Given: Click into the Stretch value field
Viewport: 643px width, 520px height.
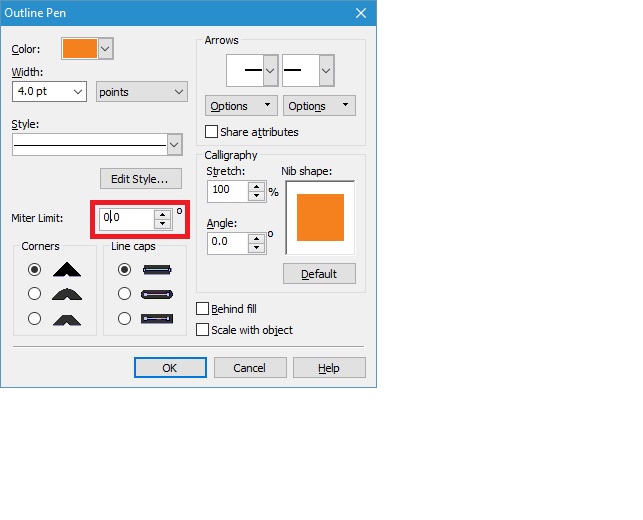Looking at the screenshot, I should click(228, 191).
